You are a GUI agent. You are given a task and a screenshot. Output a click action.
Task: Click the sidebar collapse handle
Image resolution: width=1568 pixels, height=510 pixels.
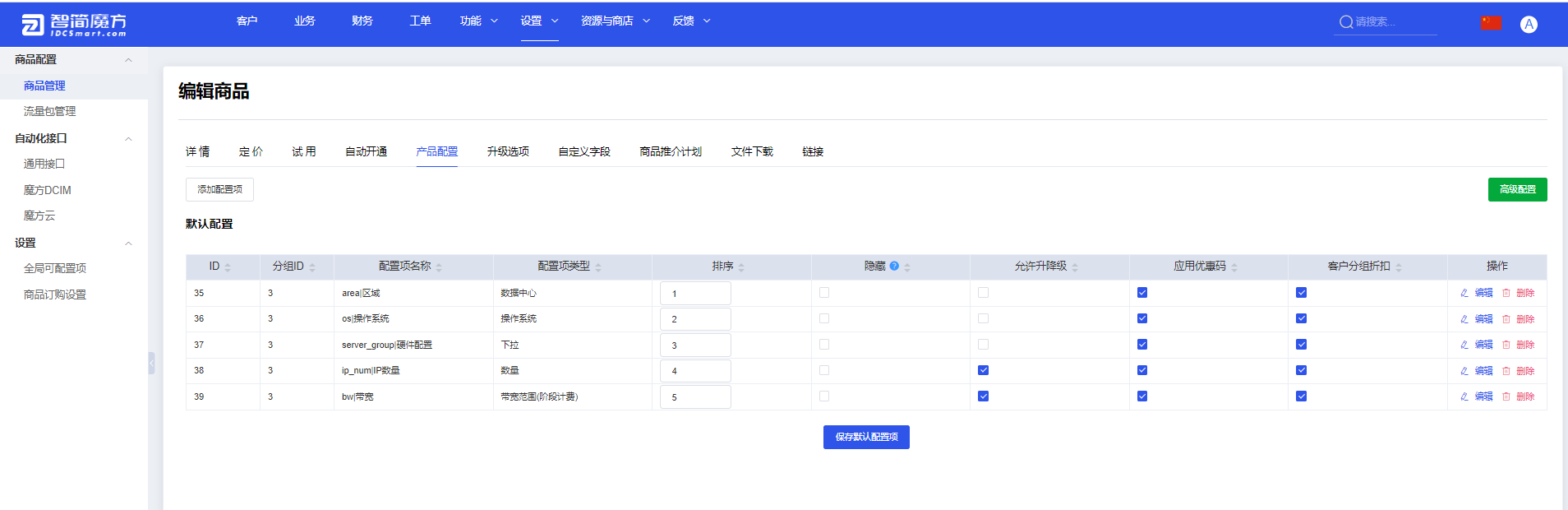coord(151,363)
